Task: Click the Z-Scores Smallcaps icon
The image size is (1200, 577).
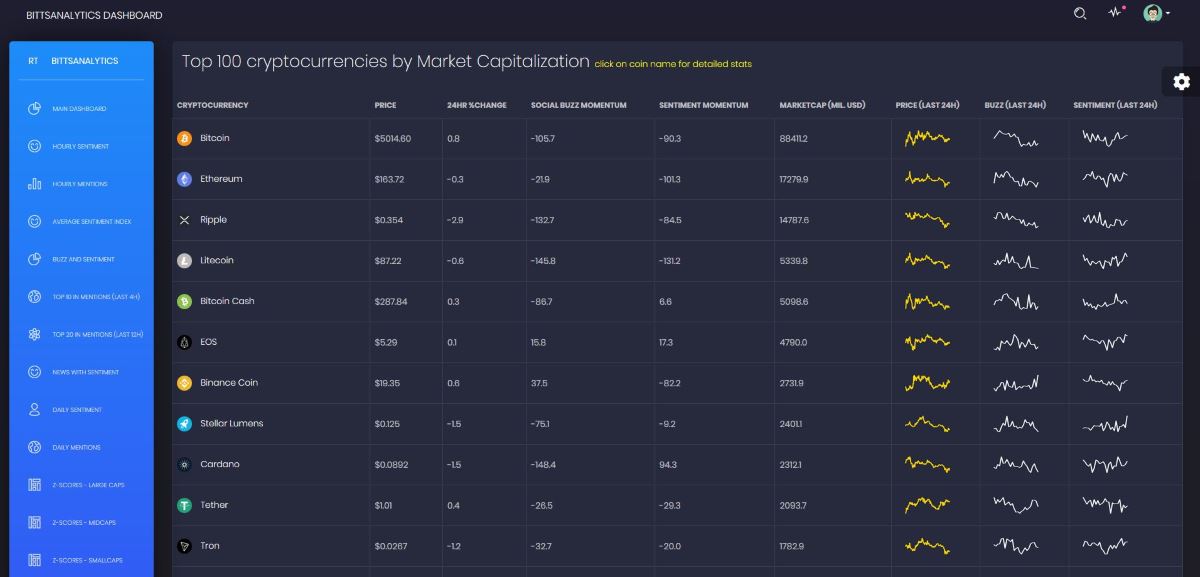Action: coord(34,560)
